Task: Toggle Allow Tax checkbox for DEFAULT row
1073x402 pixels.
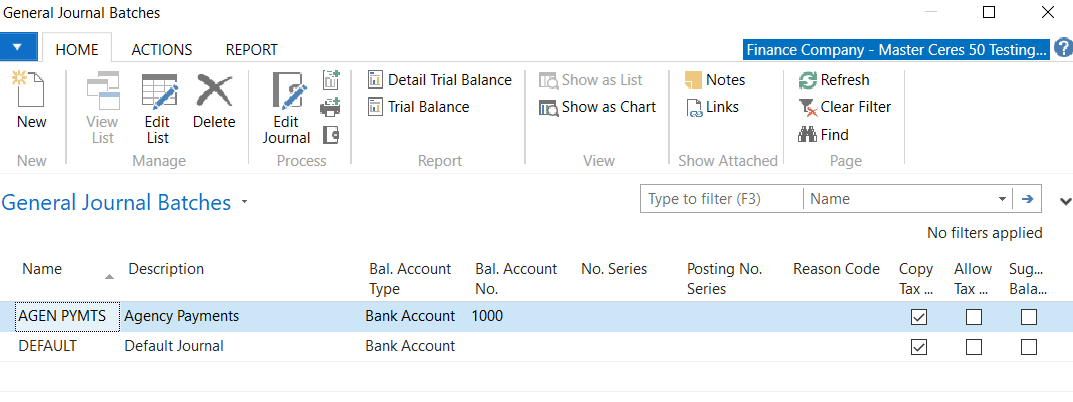Action: [973, 347]
